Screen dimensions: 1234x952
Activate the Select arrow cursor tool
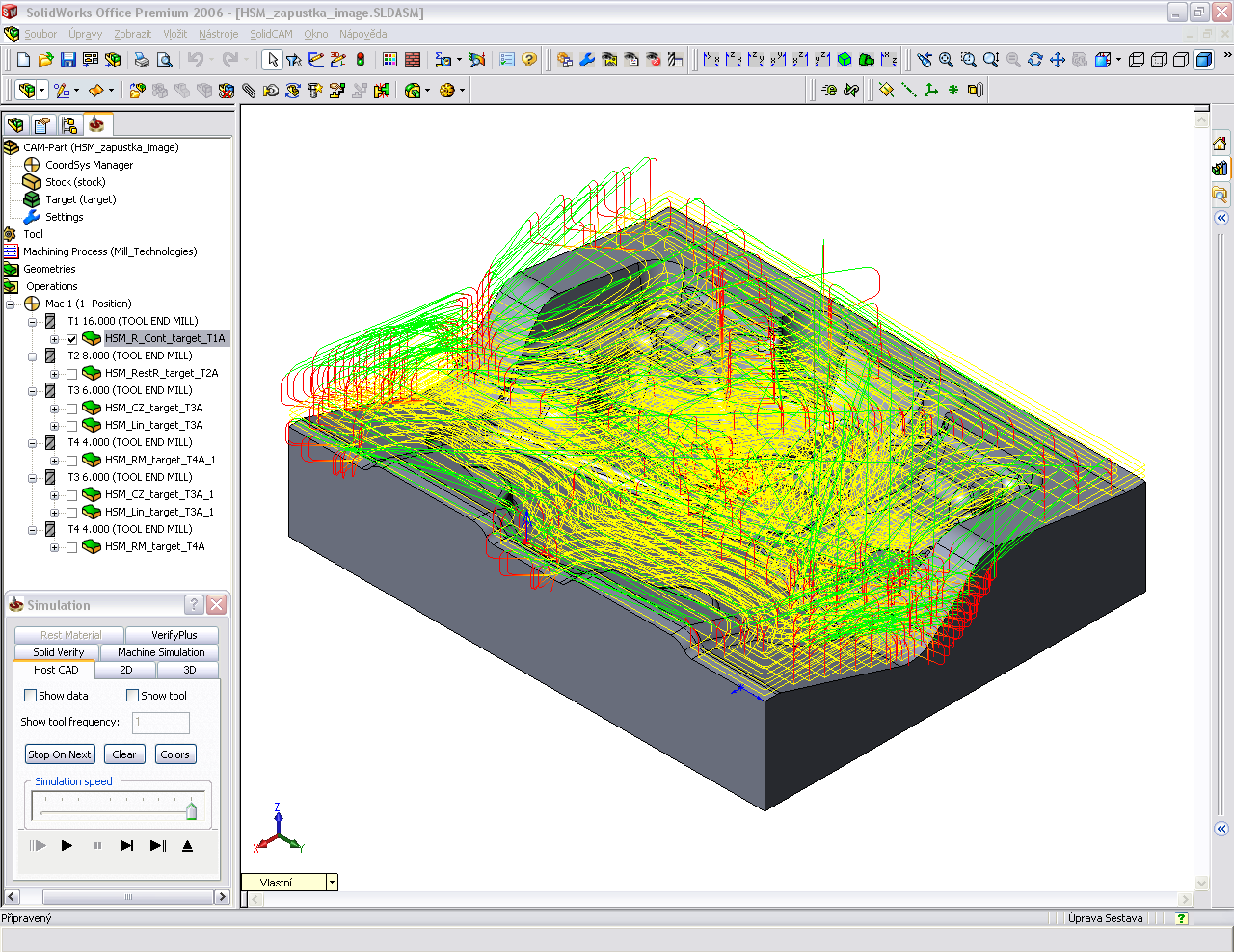273,60
